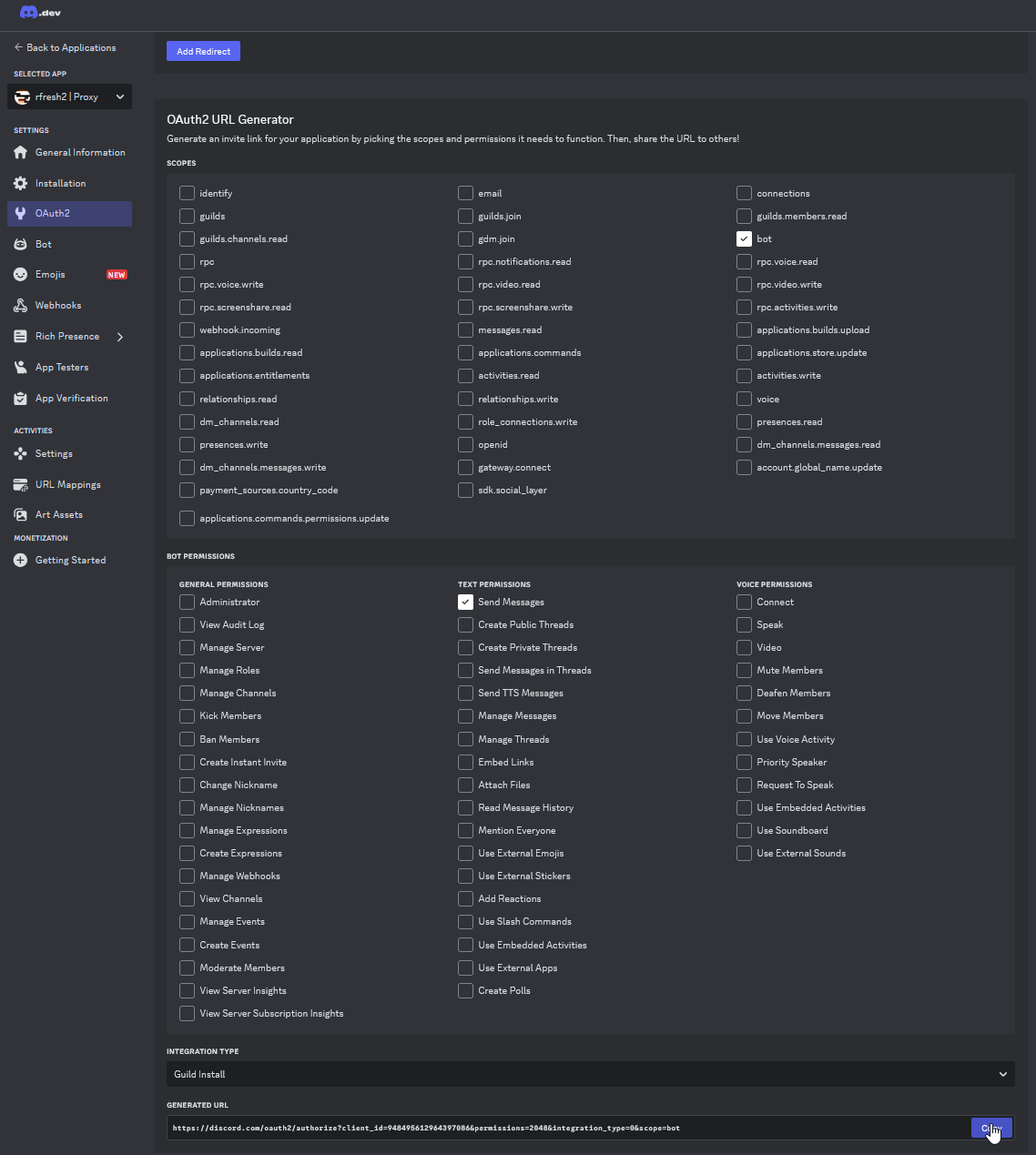Disable the Send Messages permission
This screenshot has height=1155, width=1036.
pyautogui.click(x=465, y=603)
